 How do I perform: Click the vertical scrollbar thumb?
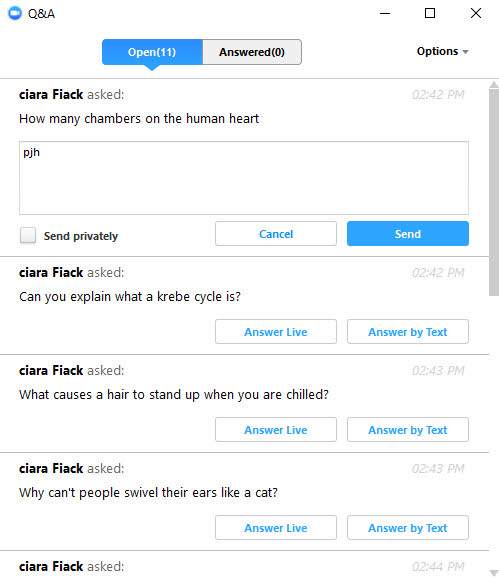(x=494, y=192)
